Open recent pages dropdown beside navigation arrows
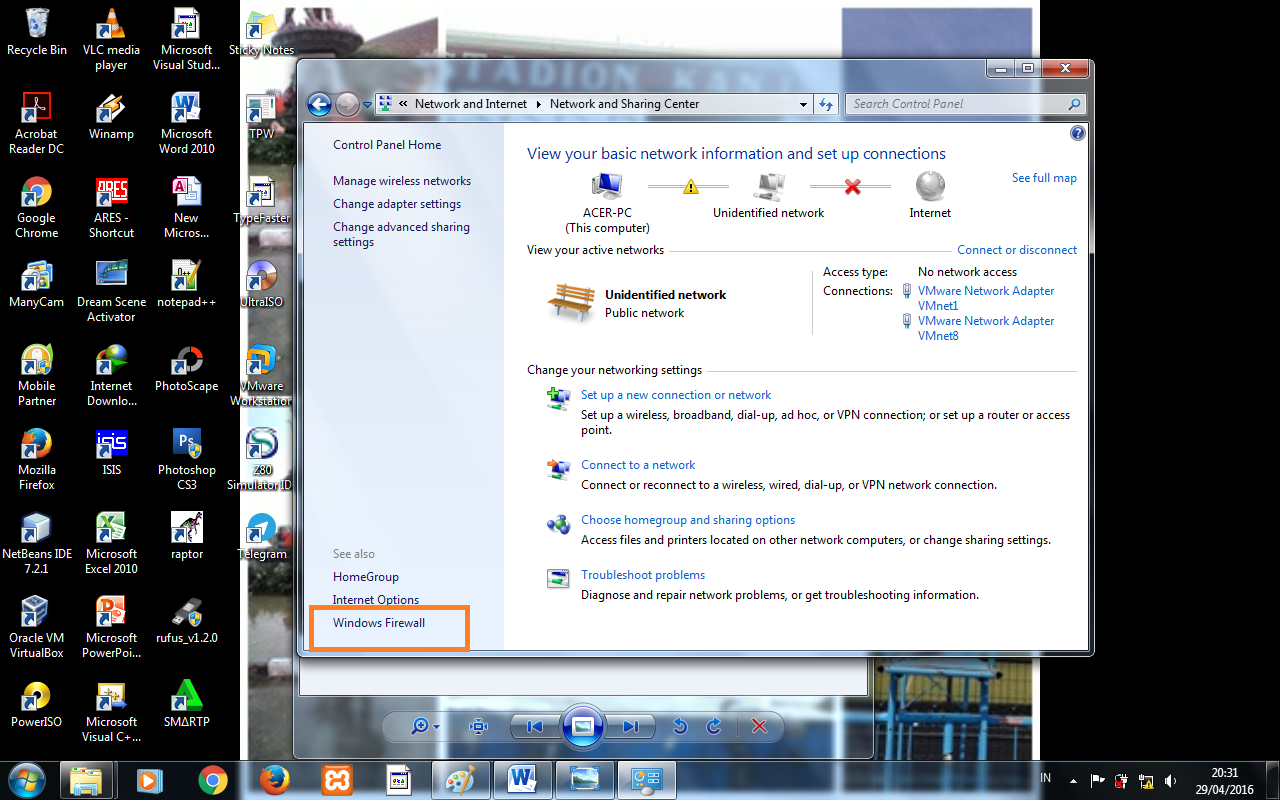Screen dimensions: 1280x800 point(367,104)
